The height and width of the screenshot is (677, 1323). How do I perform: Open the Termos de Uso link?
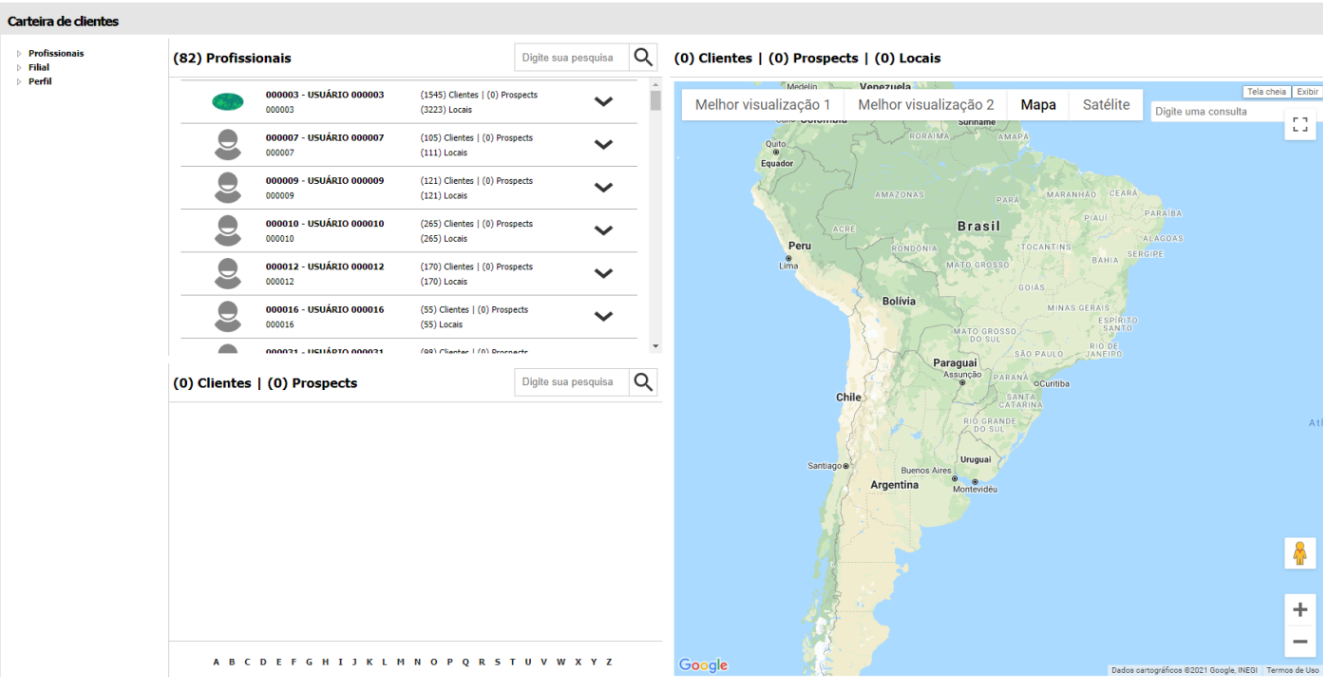tap(1293, 670)
